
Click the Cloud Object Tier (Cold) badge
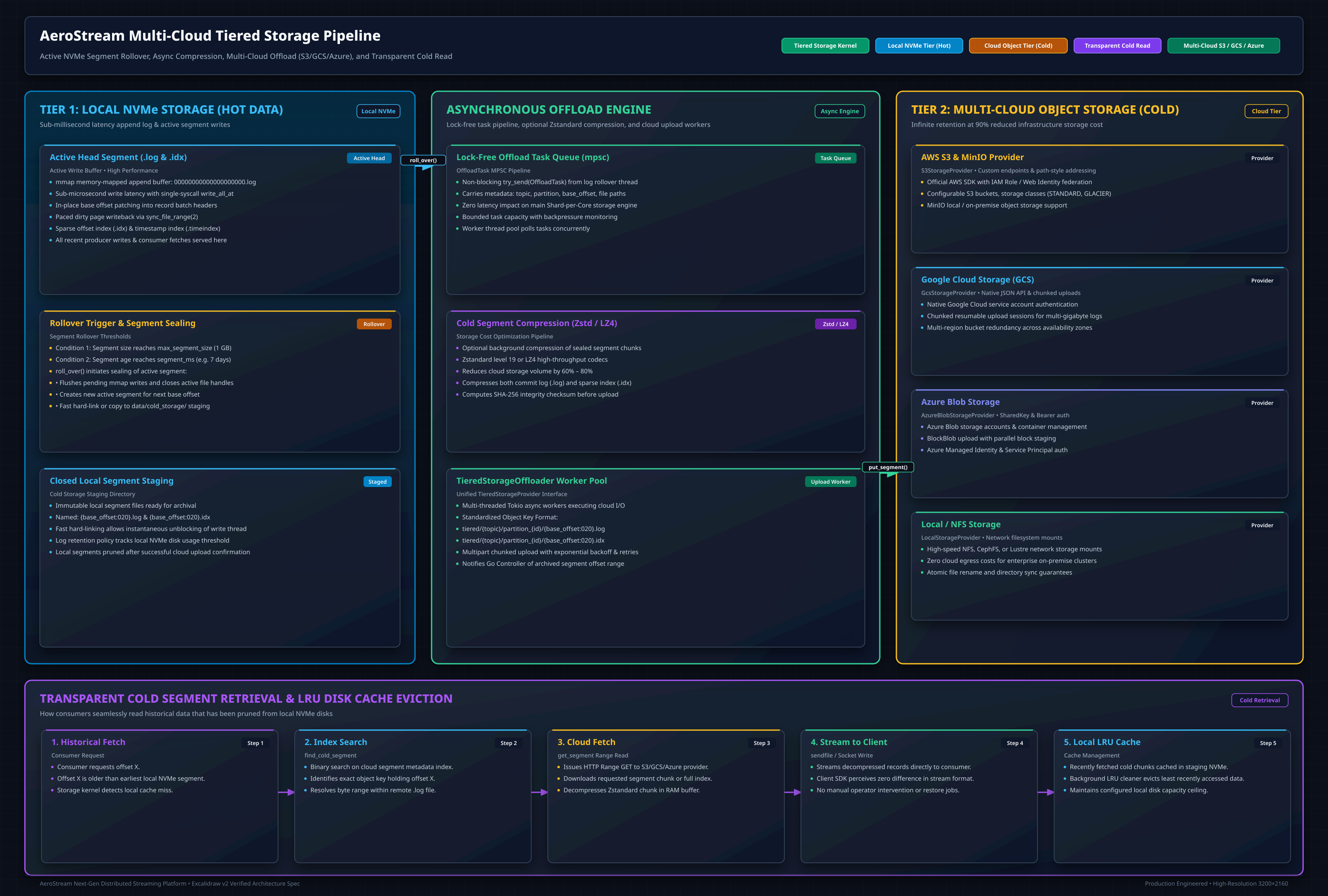[x=1018, y=46]
